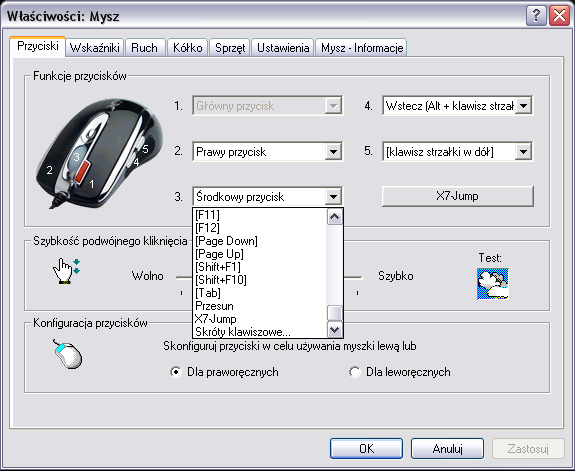The height and width of the screenshot is (472, 576).
Task: Click the mouse picture in Funkcje przycisków
Action: (100, 154)
